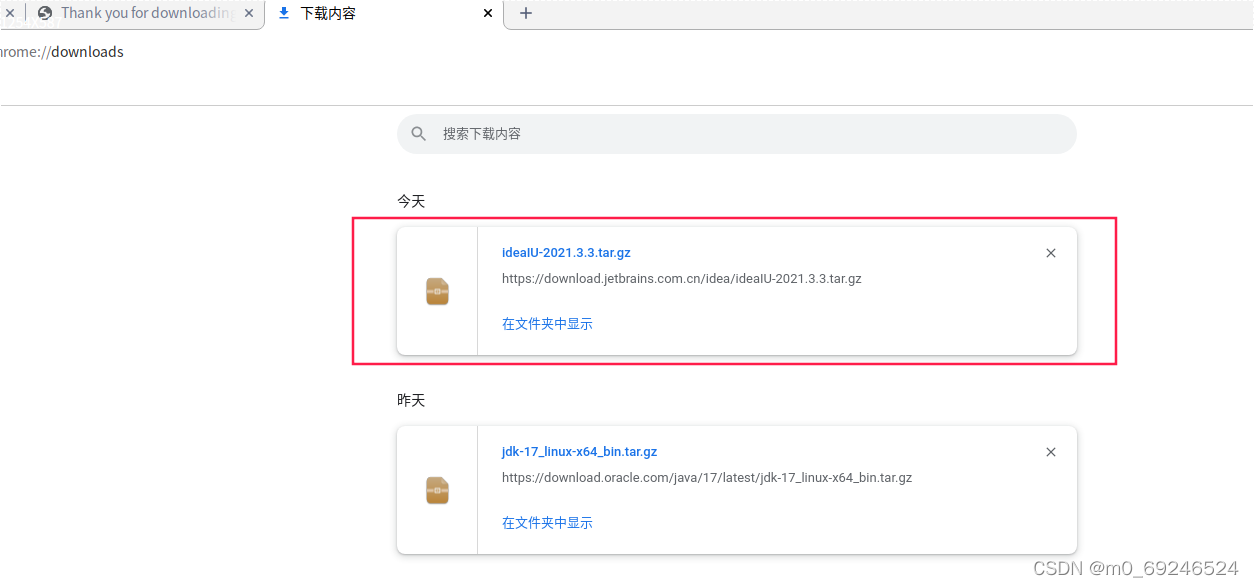This screenshot has height=587, width=1254.
Task: Open ideaIU-2021.3.3.tar.gz file link
Action: (x=566, y=253)
